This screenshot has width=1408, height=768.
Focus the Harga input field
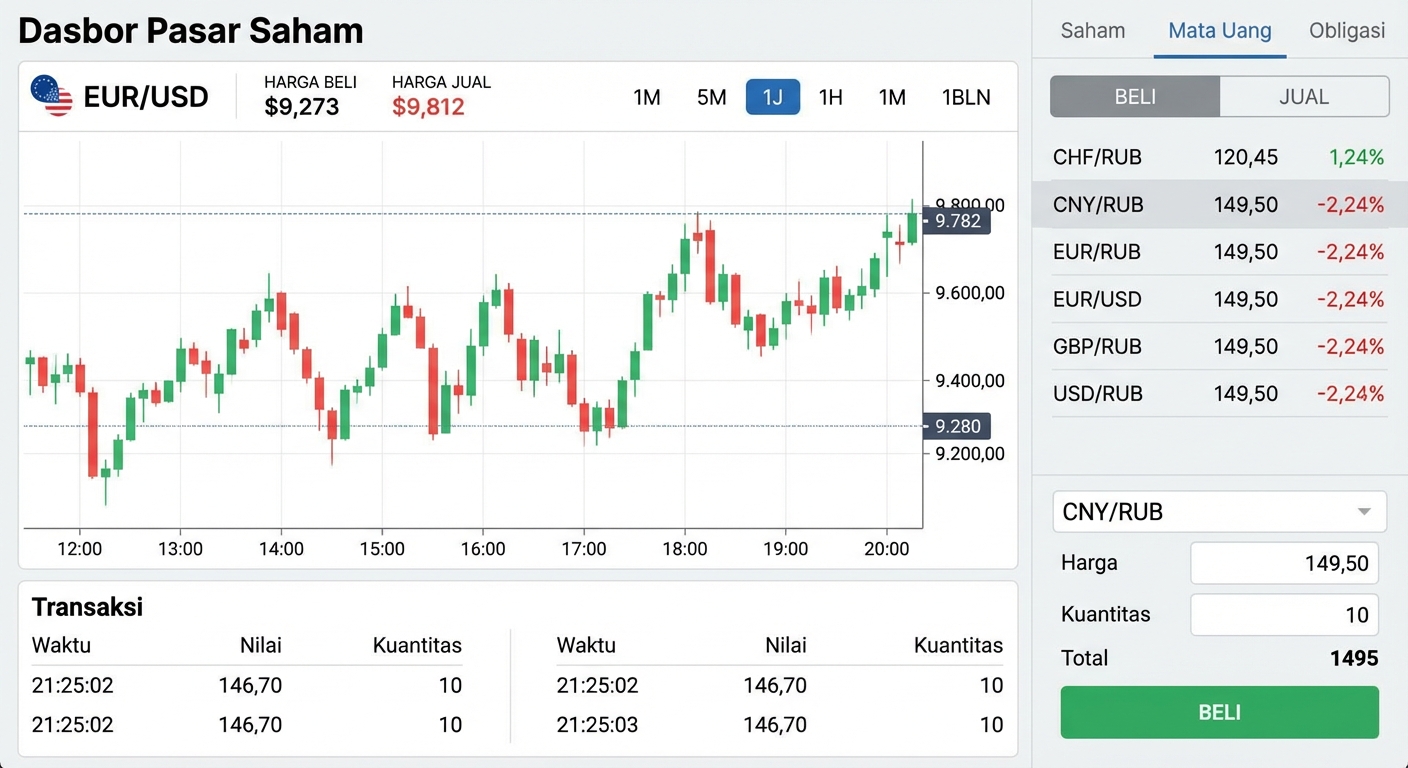[1284, 564]
